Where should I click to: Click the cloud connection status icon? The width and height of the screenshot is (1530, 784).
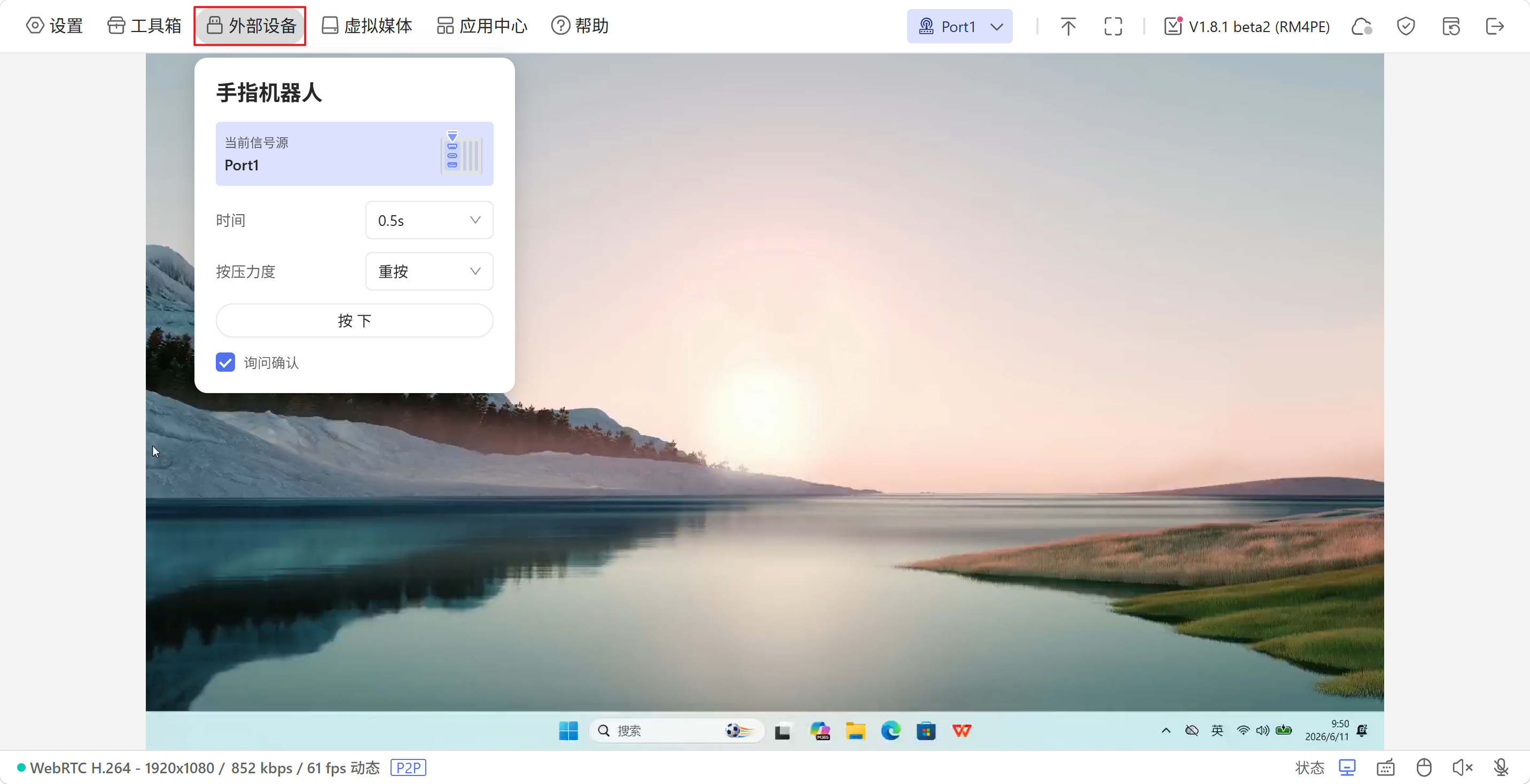(1361, 27)
